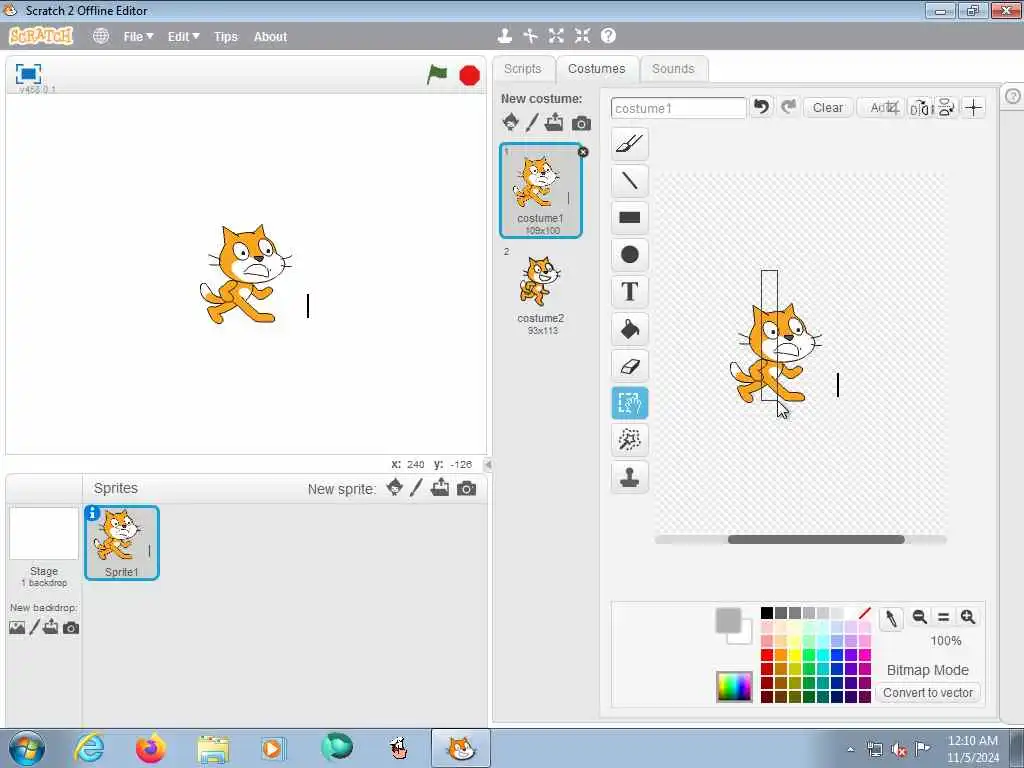This screenshot has width=1024, height=768.
Task: Open the Edit menu
Action: tap(184, 37)
